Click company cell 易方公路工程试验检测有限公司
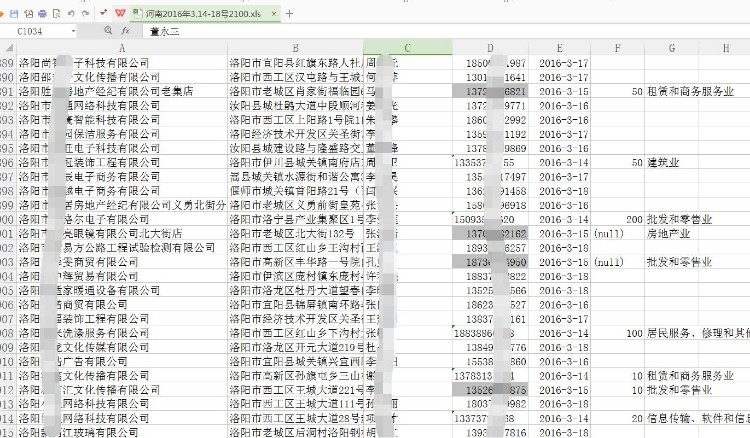Viewport: 750px width, 438px height. pos(122,248)
